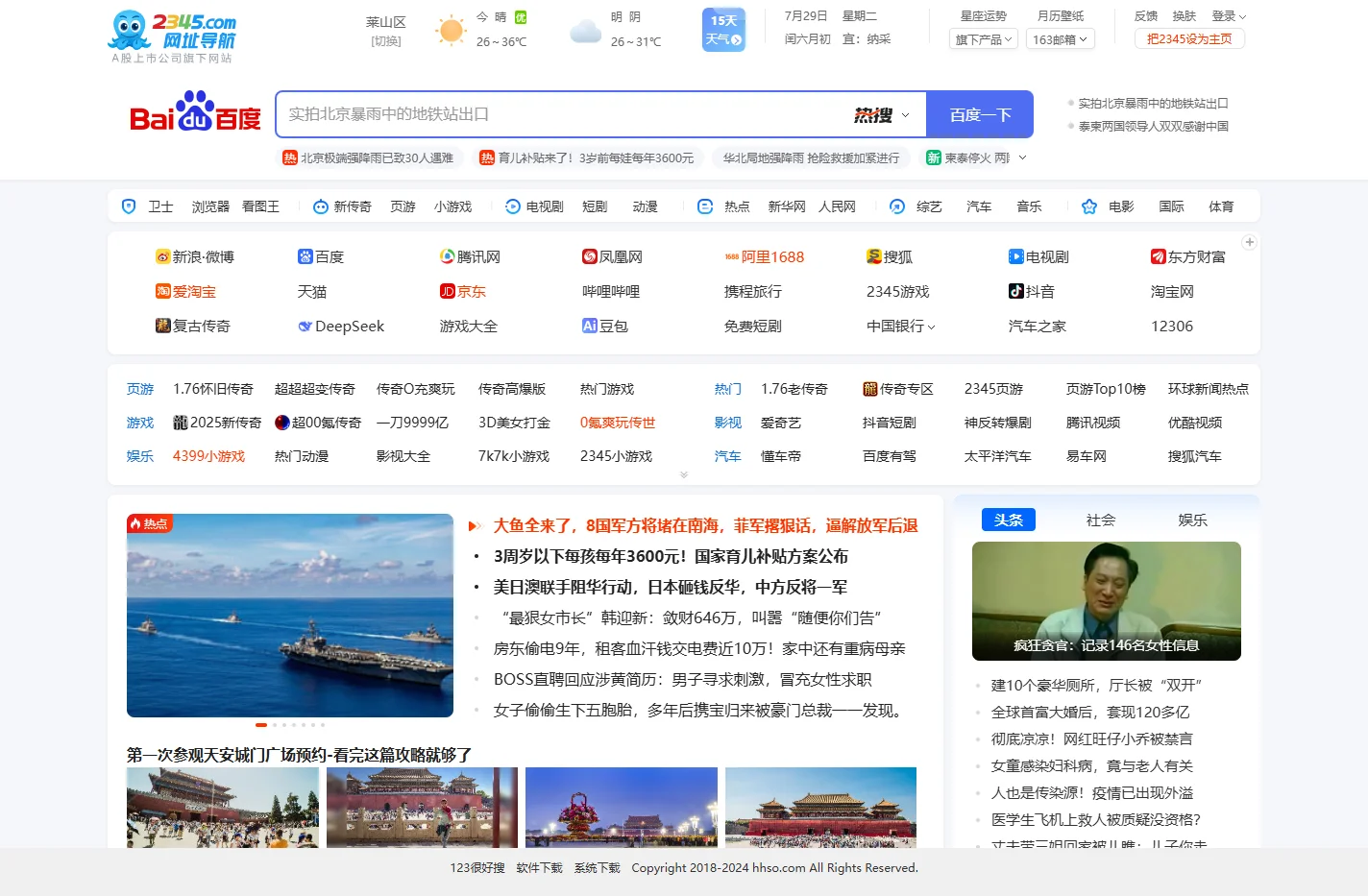Click 切换 to change the location
Viewport: 1368px width, 896px height.
tap(386, 41)
